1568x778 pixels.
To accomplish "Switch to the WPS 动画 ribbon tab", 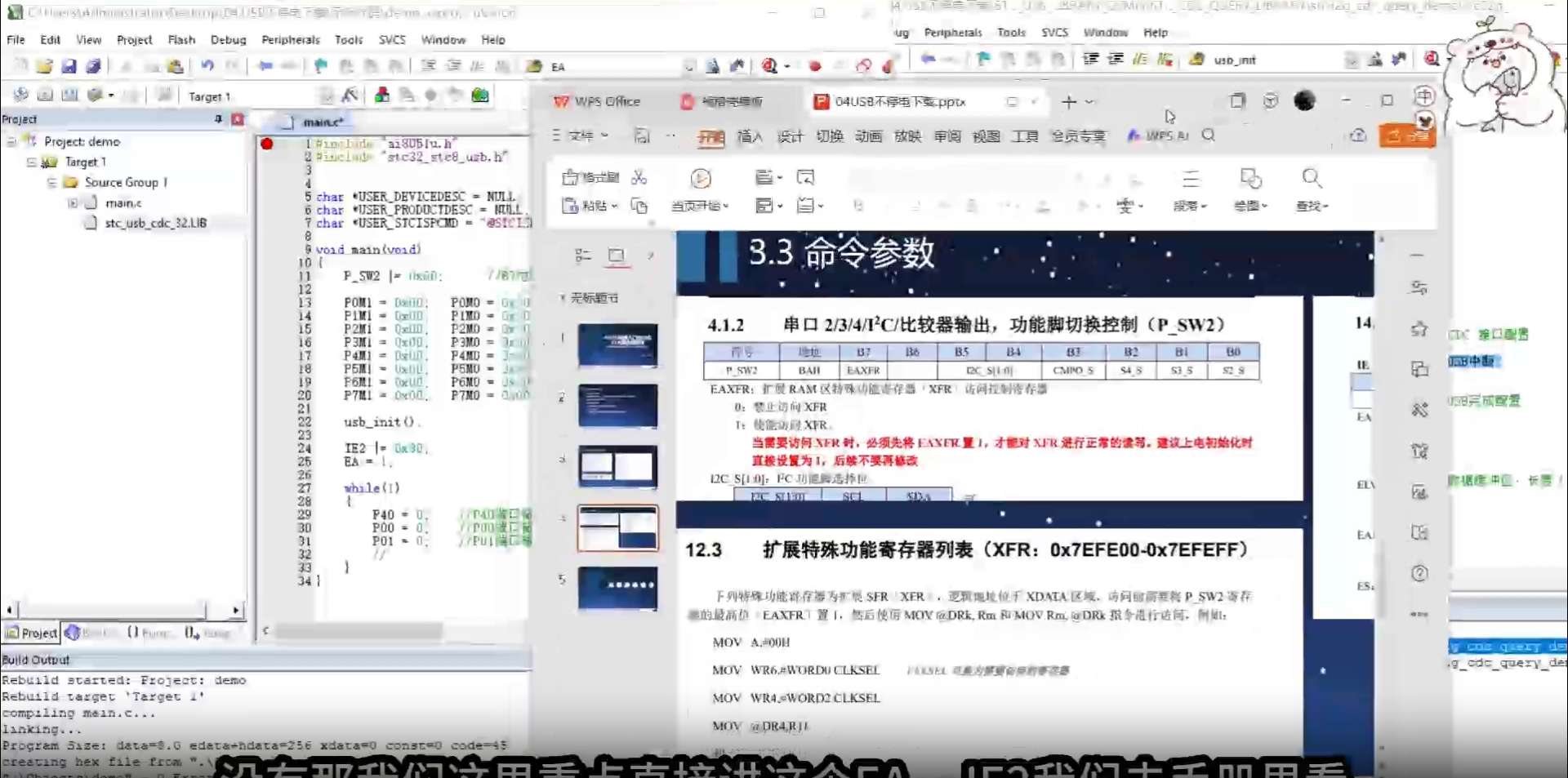I will (x=868, y=136).
